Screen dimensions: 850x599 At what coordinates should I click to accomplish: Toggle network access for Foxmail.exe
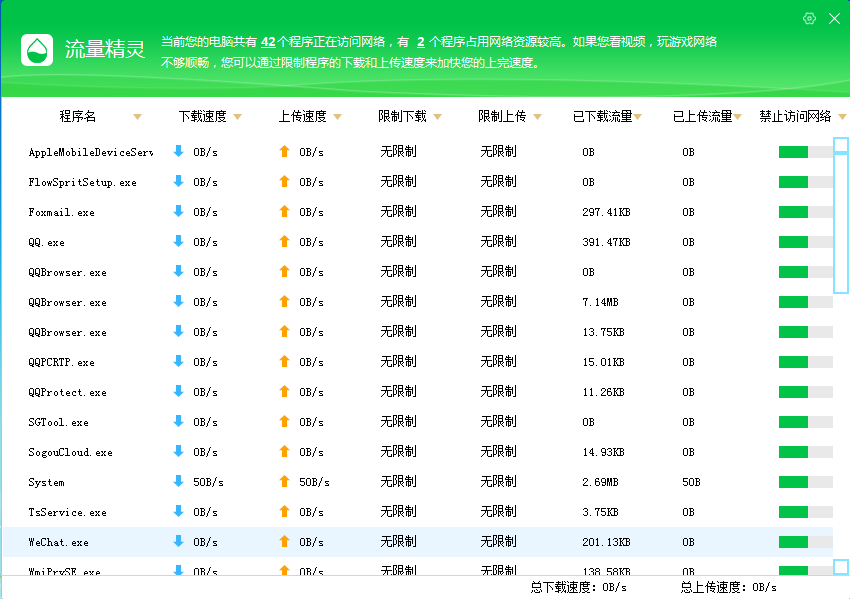[806, 212]
